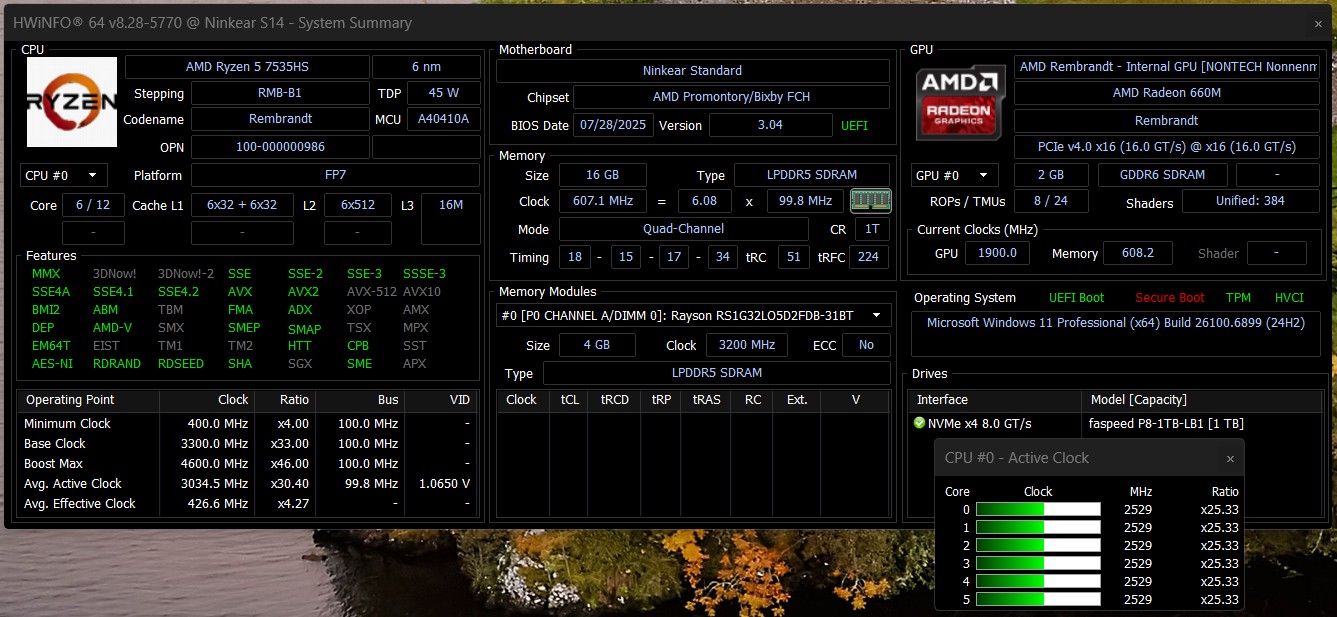This screenshot has height=617, width=1337.
Task: Click the Windows 11 Professional operating system field
Action: tap(1114, 323)
